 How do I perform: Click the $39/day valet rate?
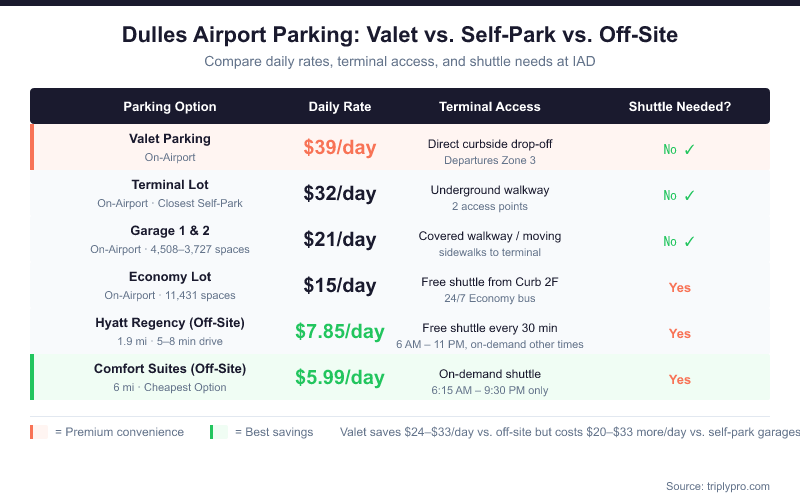(x=340, y=148)
